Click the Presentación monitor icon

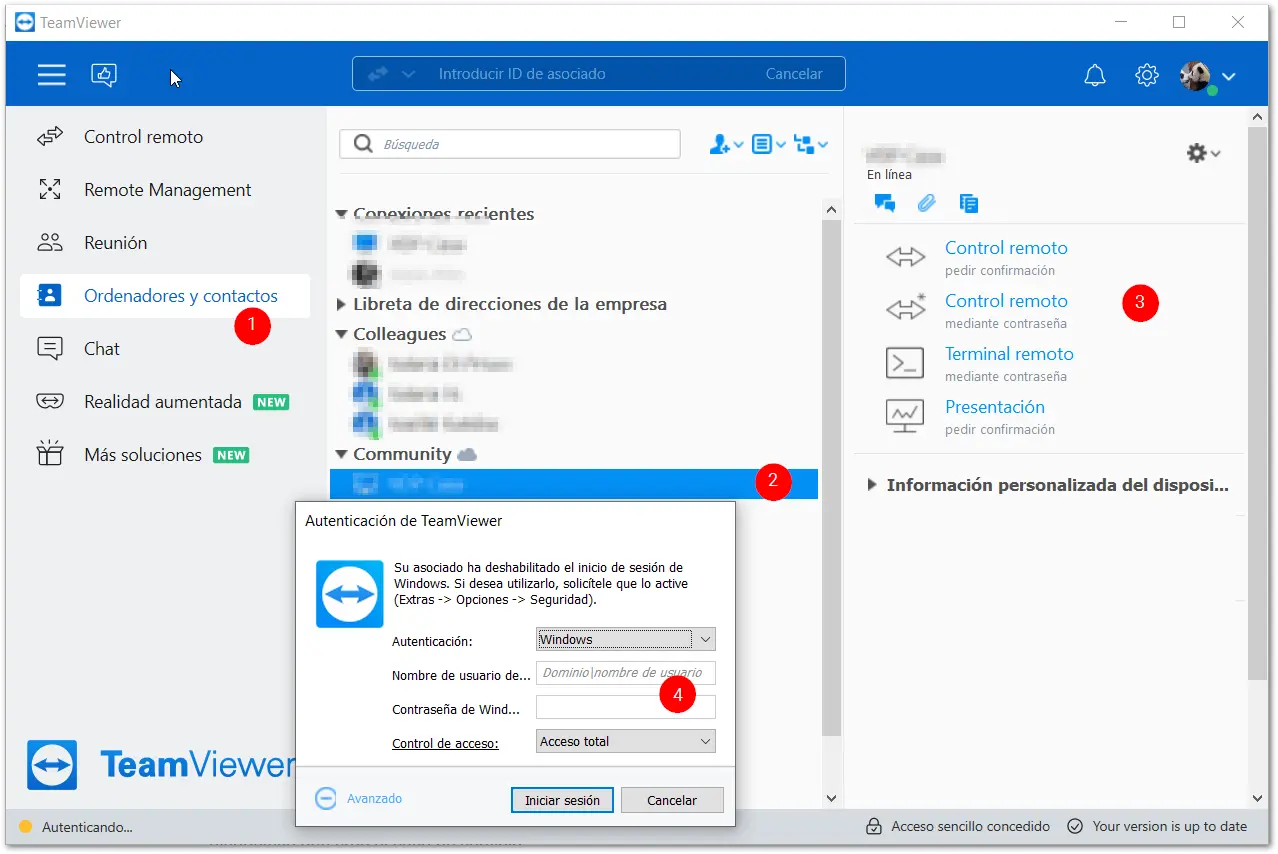click(905, 416)
